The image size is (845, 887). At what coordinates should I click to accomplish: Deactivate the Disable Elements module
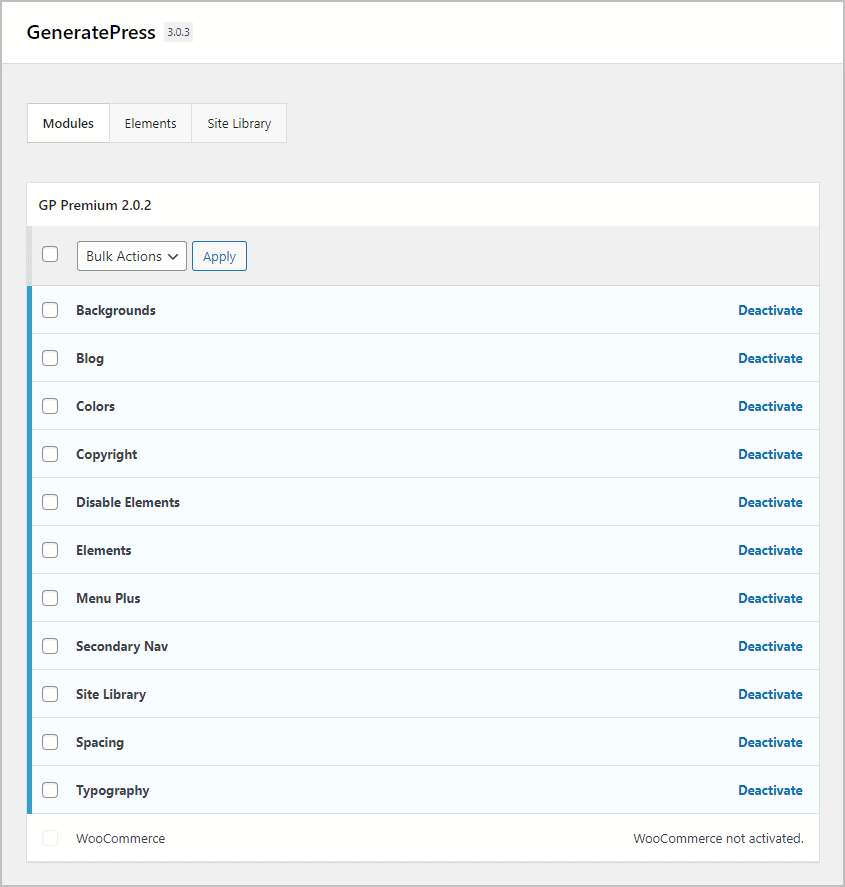(770, 502)
